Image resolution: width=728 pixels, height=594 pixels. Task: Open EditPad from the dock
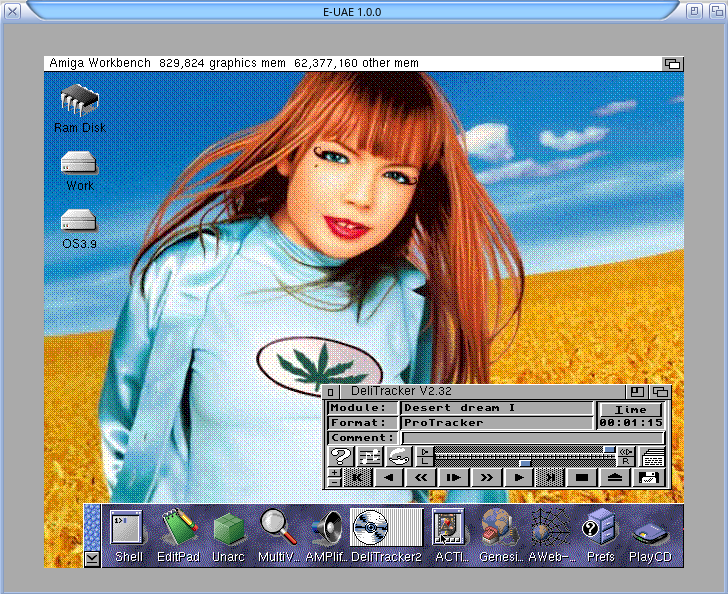click(x=179, y=527)
